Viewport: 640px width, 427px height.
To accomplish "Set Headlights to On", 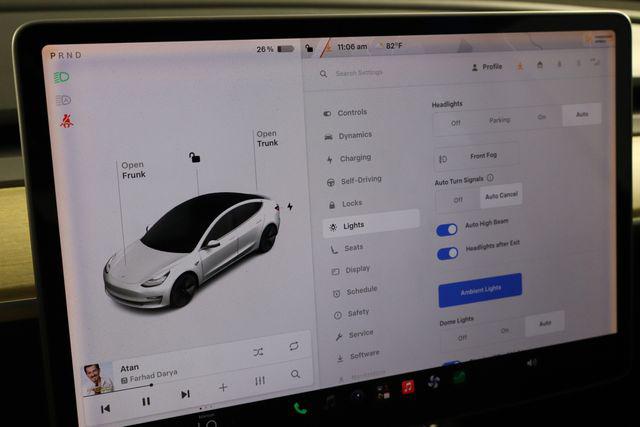I will (541, 117).
